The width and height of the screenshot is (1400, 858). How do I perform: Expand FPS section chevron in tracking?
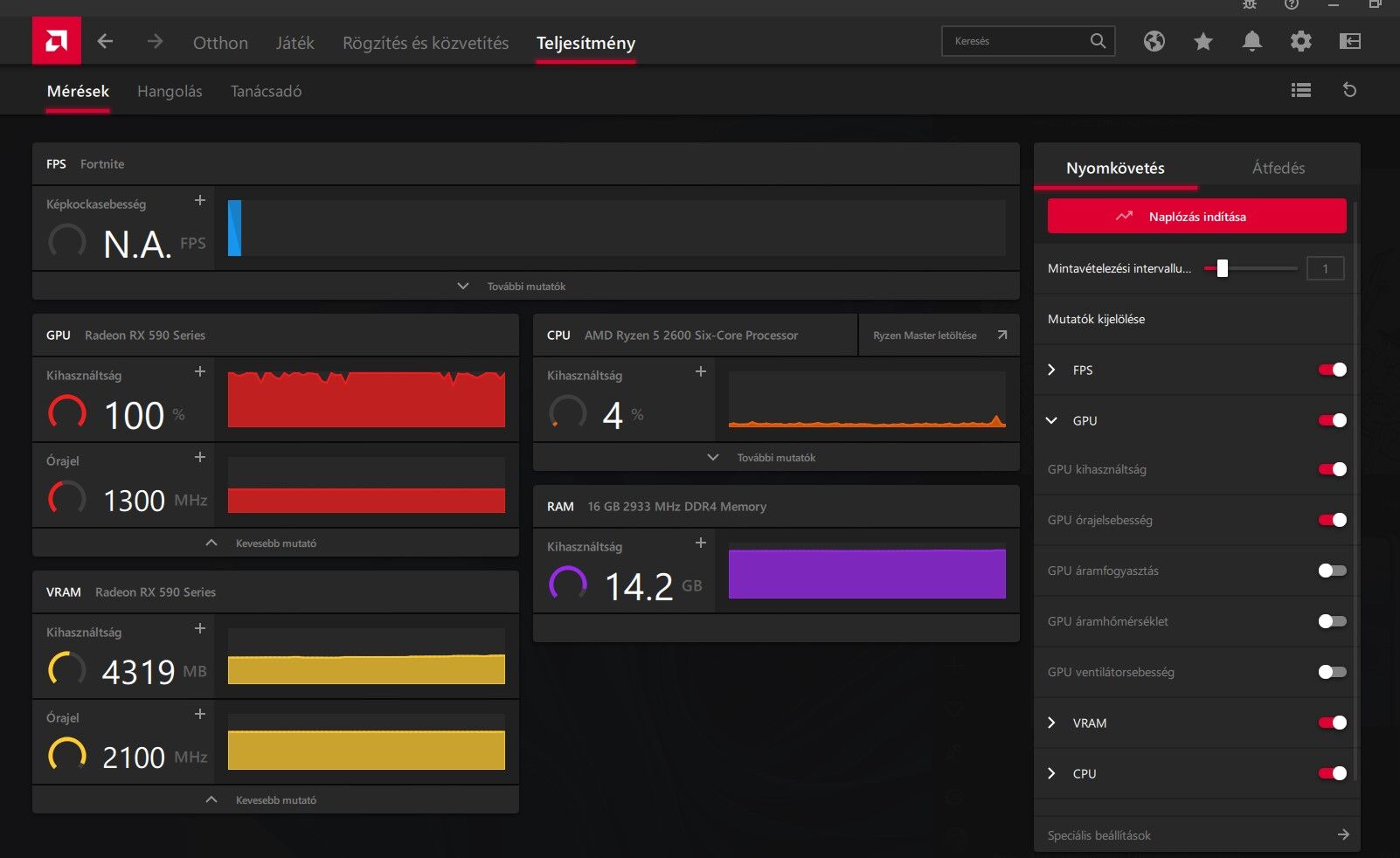click(x=1051, y=370)
